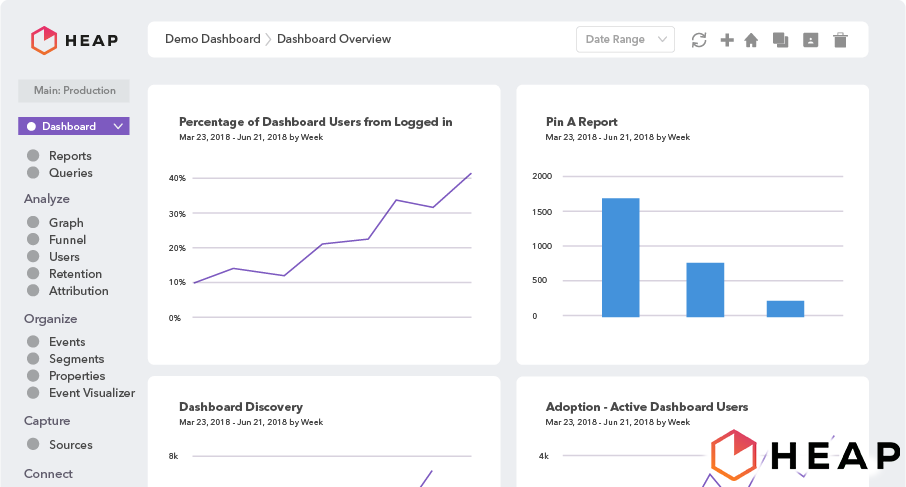The image size is (906, 487).
Task: Open Event Visualizer under Organize
Action: click(x=91, y=393)
